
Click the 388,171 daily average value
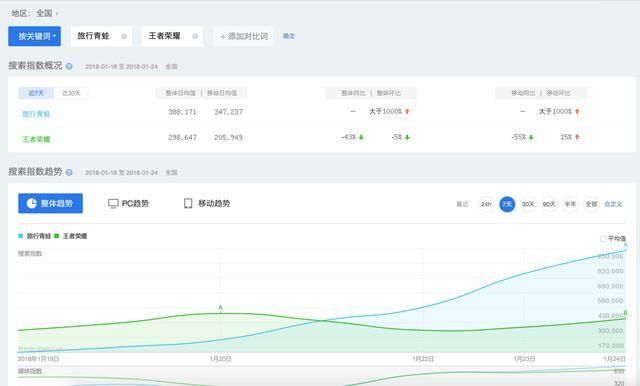pos(182,112)
